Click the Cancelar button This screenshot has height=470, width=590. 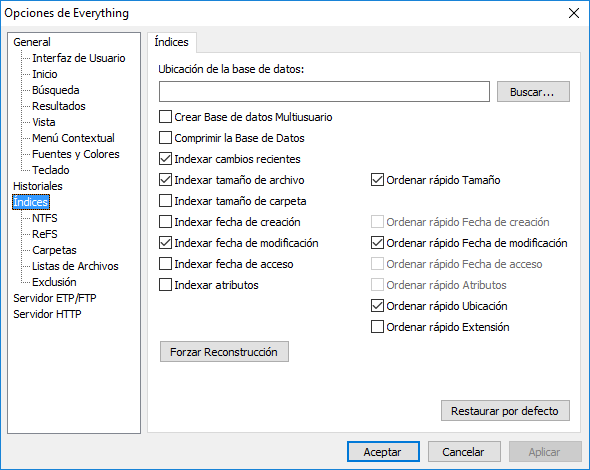(x=464, y=452)
